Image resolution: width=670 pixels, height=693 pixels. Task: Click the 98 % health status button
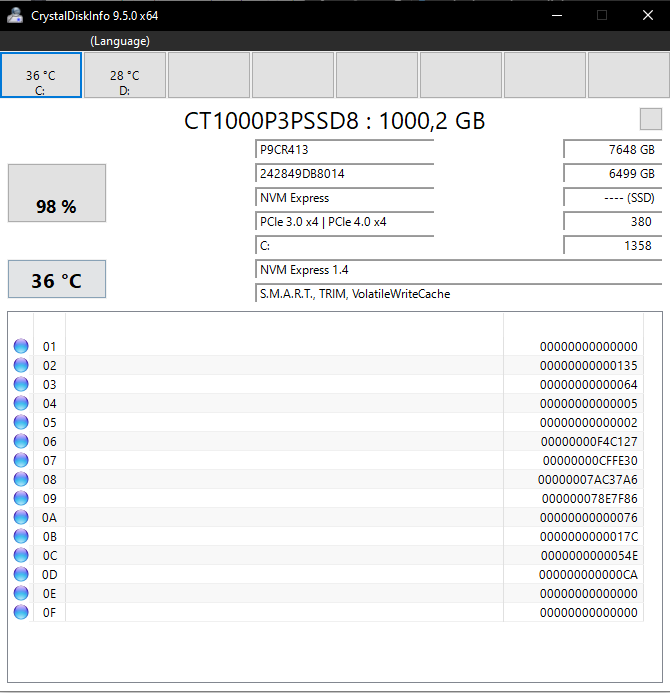[57, 193]
